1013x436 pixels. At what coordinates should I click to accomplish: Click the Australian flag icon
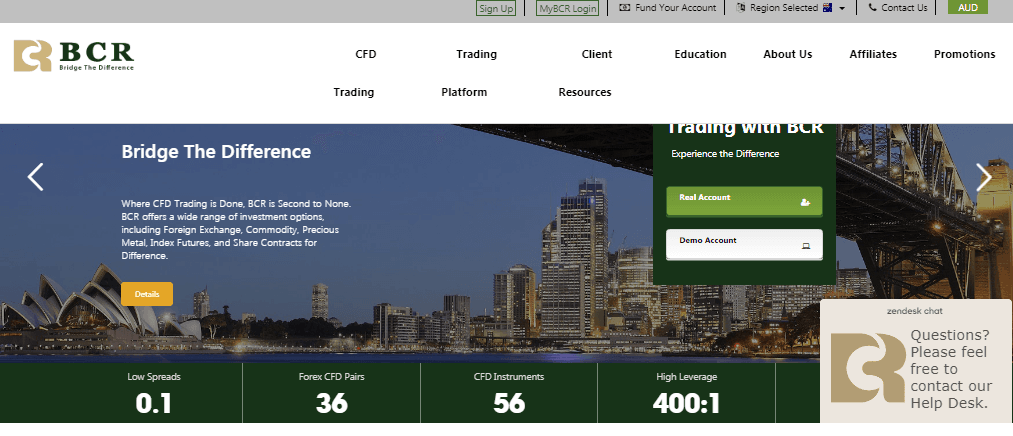[827, 8]
